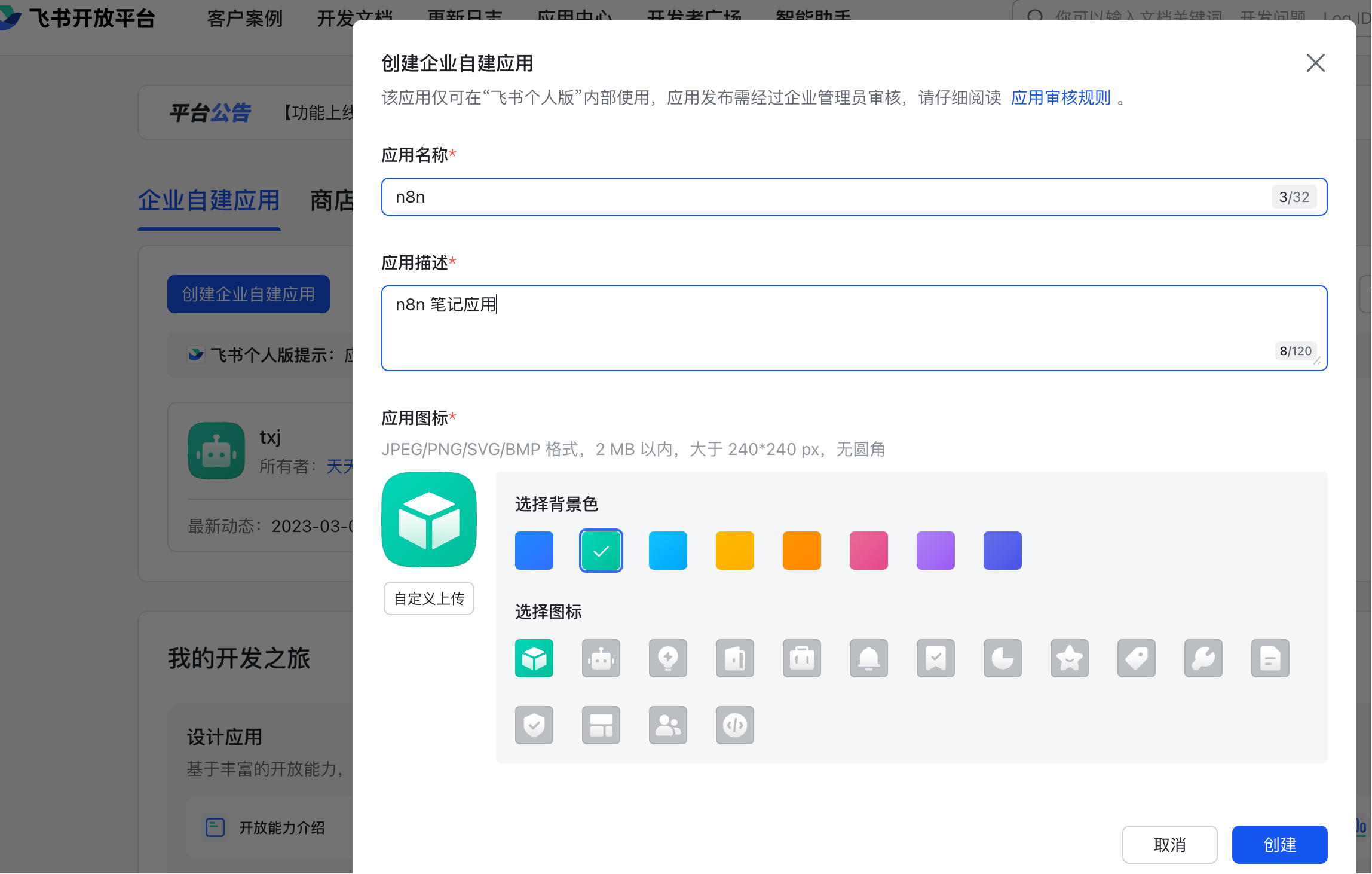Pick the pie chart icon
Image resolution: width=1372 pixels, height=874 pixels.
1002,658
